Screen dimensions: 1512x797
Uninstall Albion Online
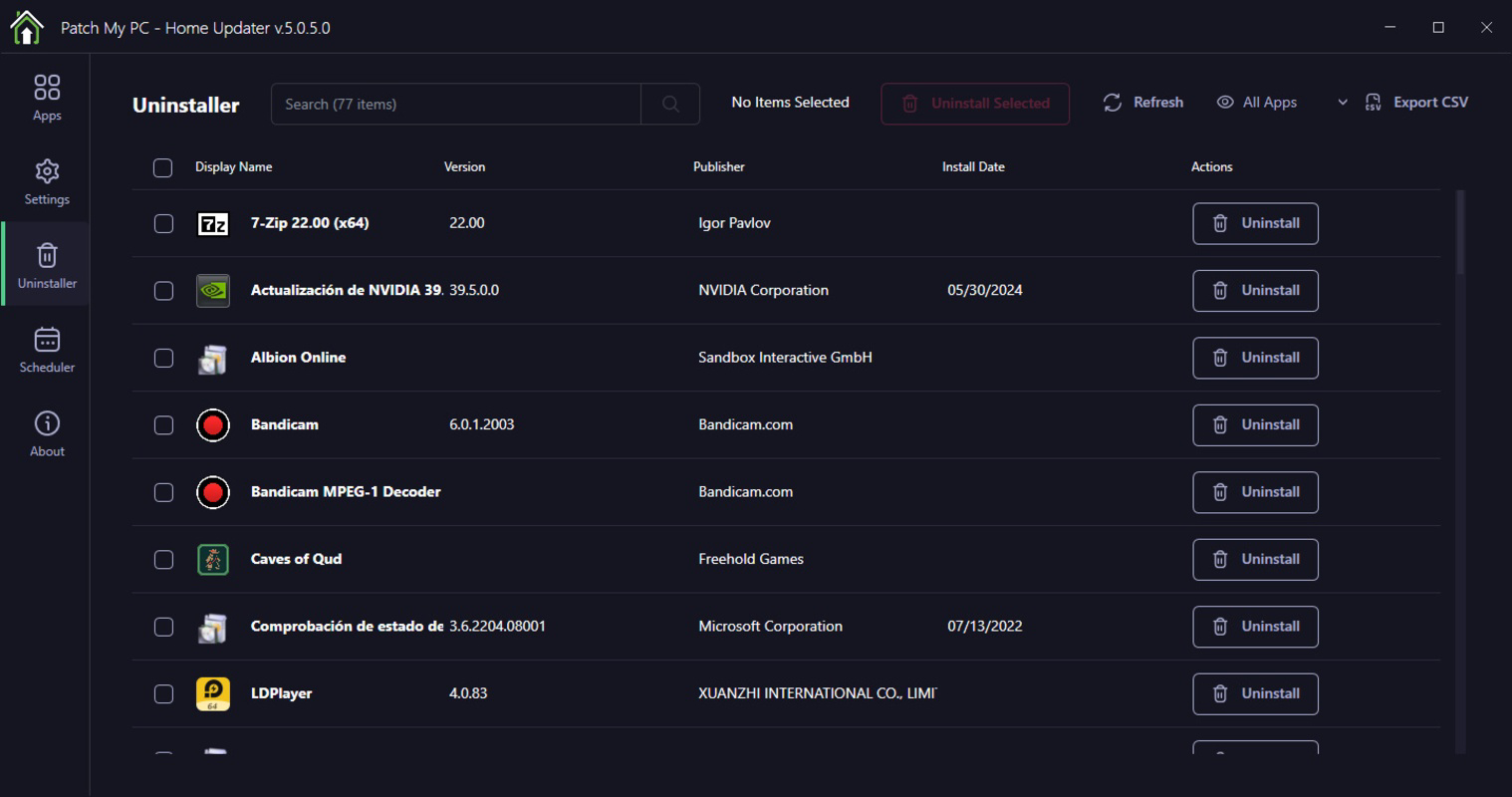(1255, 358)
